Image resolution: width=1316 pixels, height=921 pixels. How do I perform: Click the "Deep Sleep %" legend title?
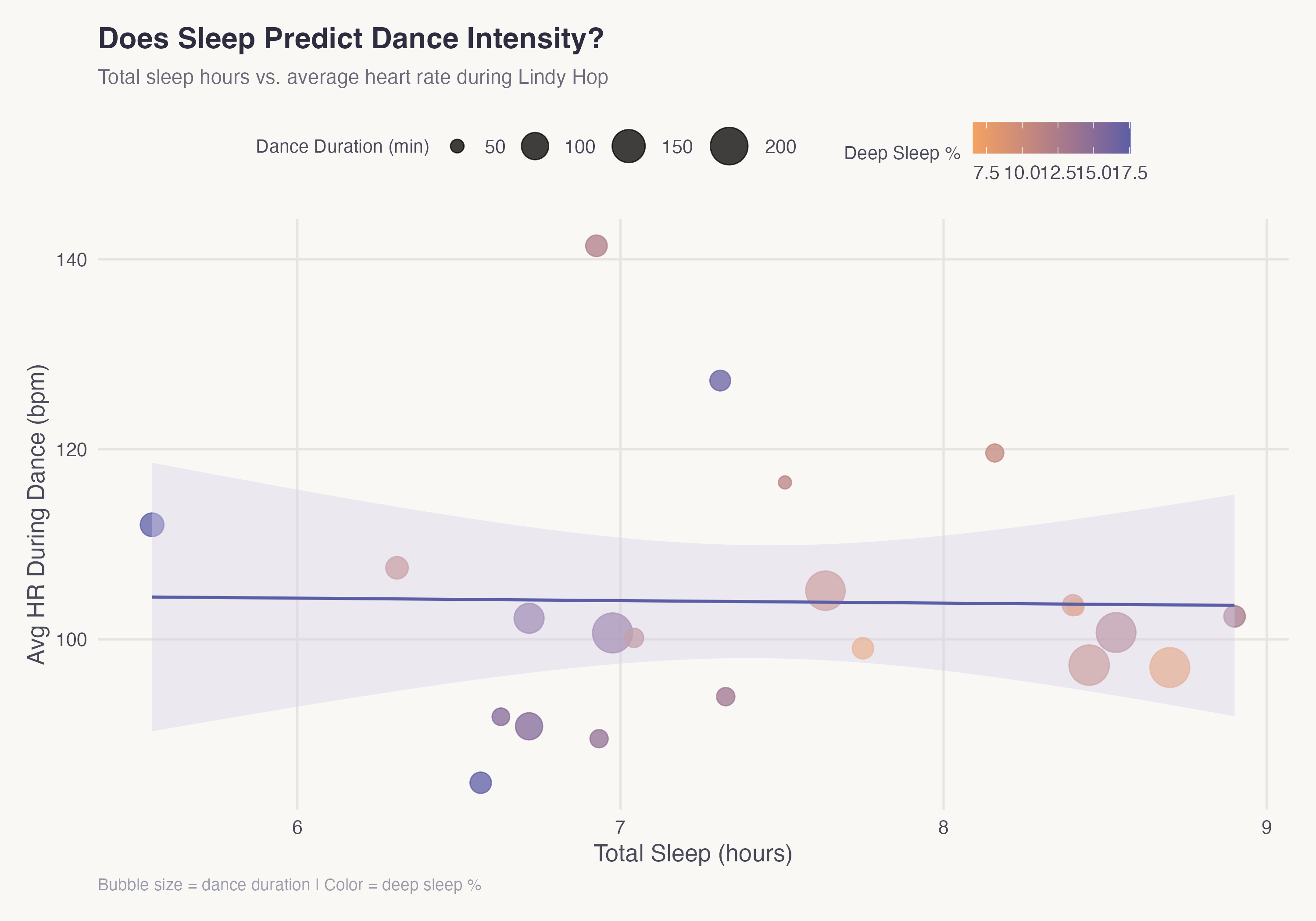[x=901, y=153]
